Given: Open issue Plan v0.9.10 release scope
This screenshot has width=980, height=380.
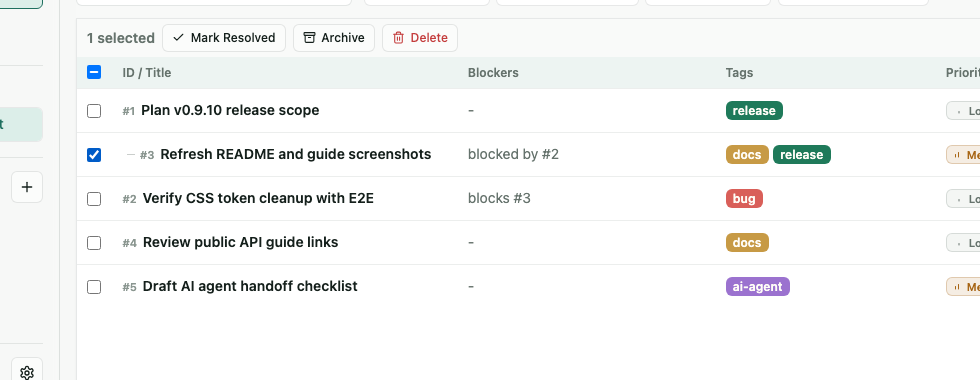Looking at the screenshot, I should pyautogui.click(x=230, y=110).
